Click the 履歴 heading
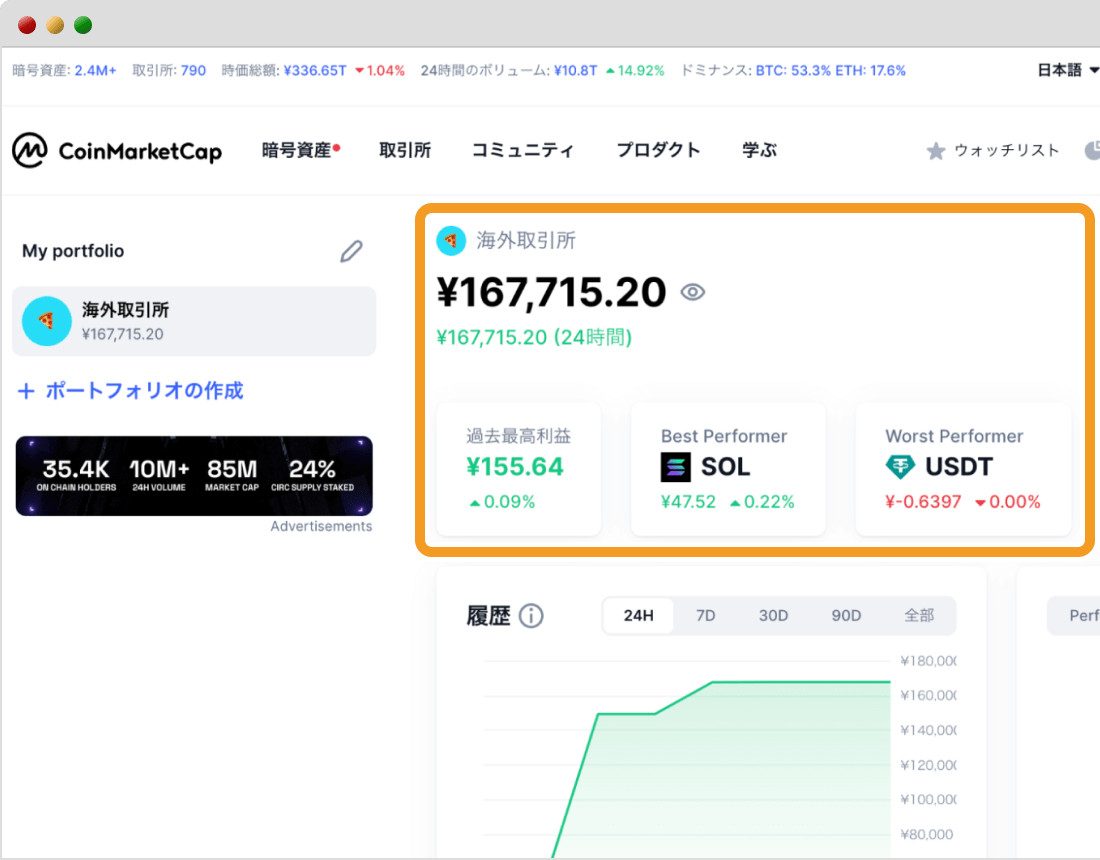 coord(488,616)
